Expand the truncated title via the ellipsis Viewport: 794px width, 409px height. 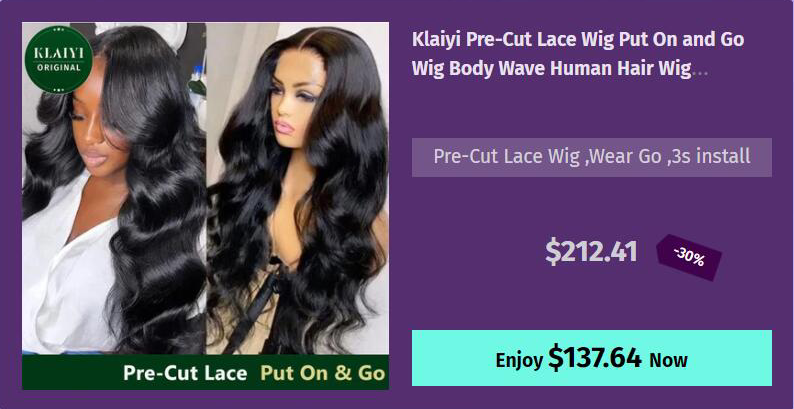tap(701, 69)
